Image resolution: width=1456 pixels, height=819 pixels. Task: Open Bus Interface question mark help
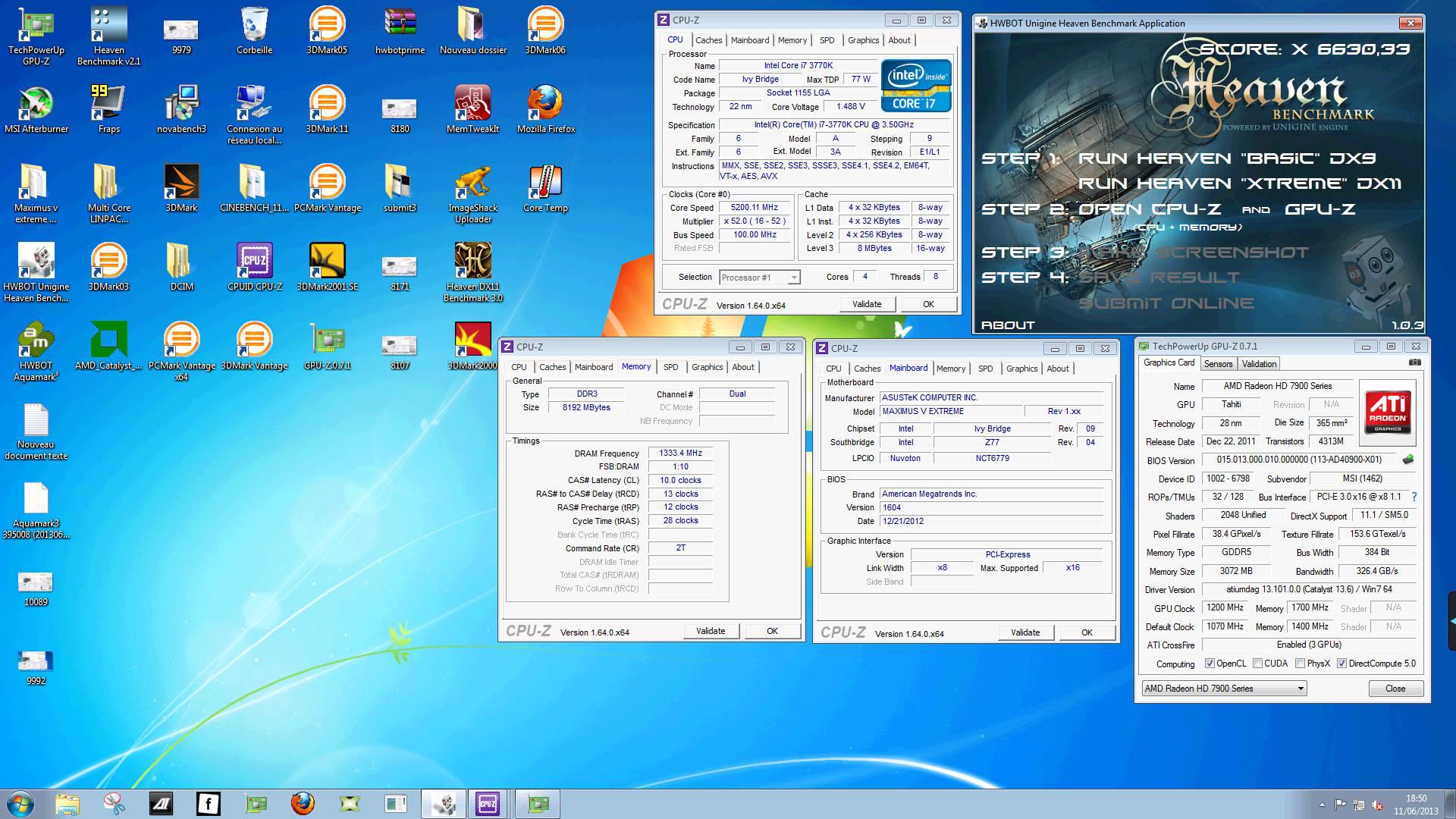tap(1414, 497)
